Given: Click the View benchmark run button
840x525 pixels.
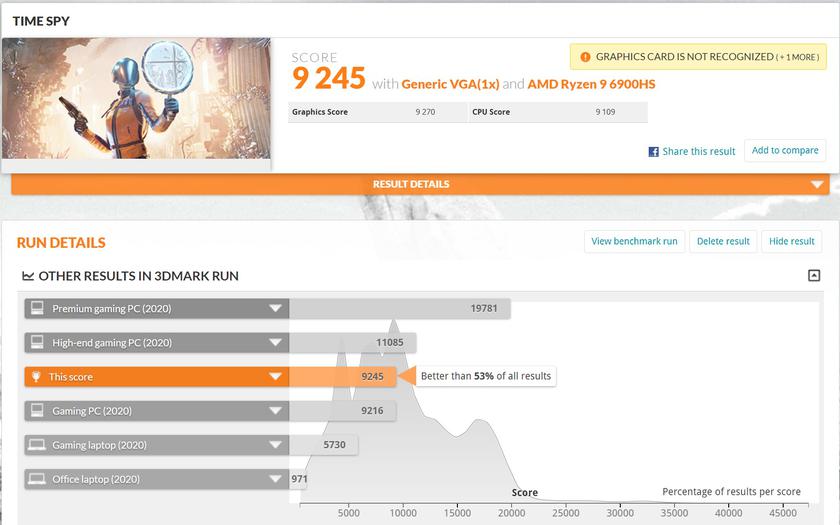Looking at the screenshot, I should pos(634,241).
